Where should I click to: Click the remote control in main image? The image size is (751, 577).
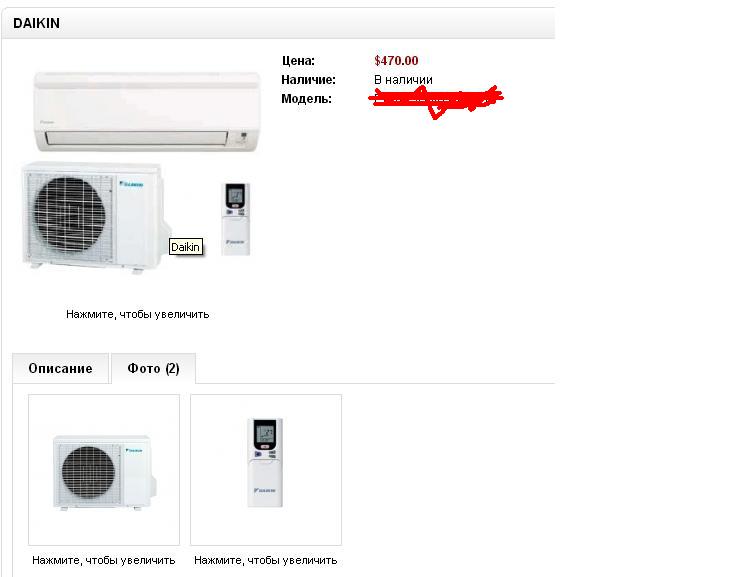(236, 219)
